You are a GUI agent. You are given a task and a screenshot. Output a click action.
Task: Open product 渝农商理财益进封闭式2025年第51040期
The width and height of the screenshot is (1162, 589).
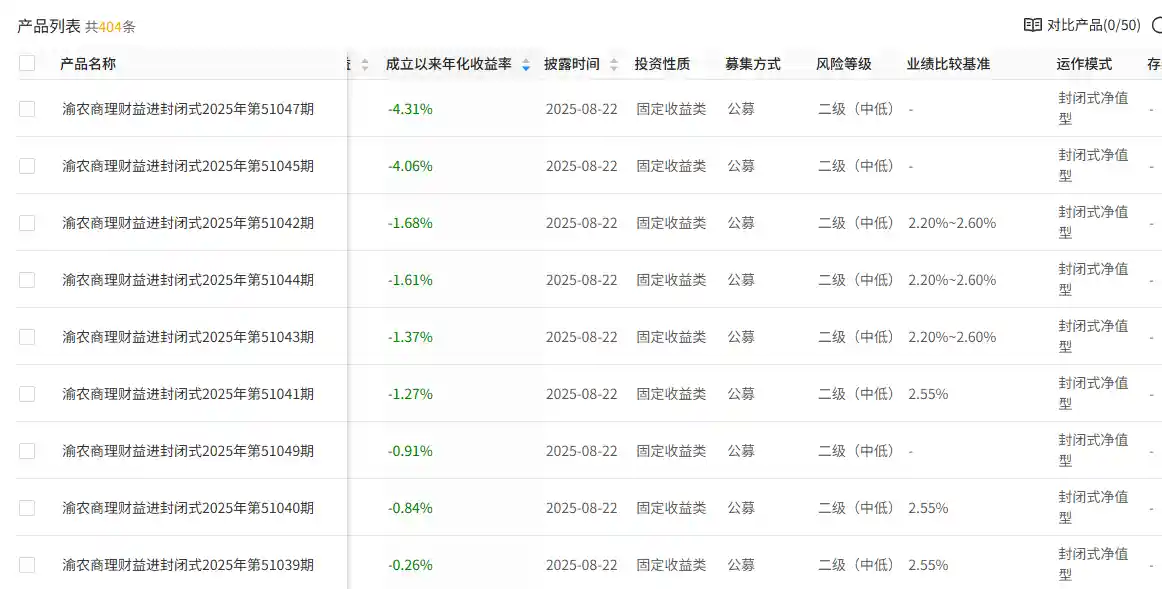(191, 508)
